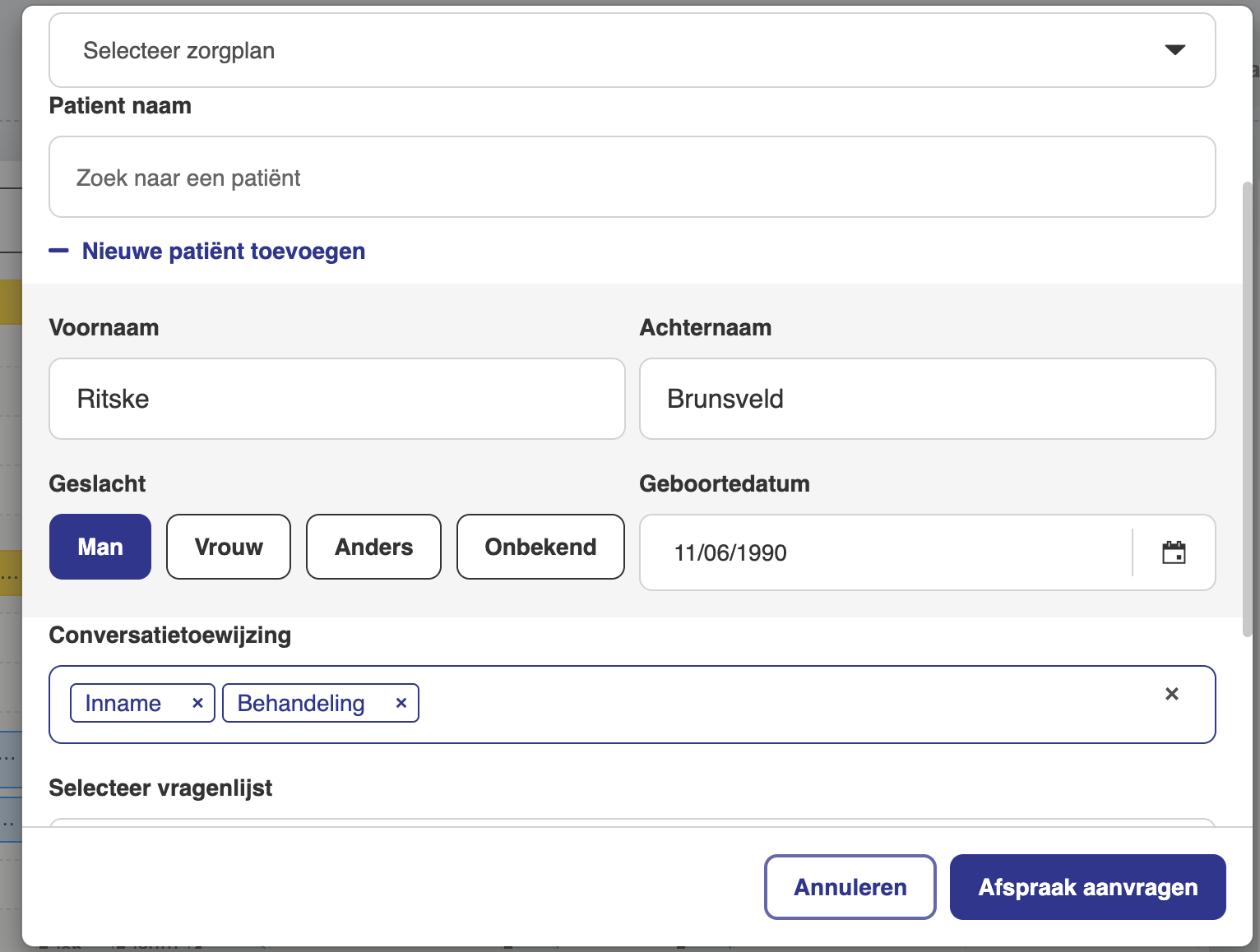The height and width of the screenshot is (952, 1260).
Task: Clear all Conversatietoewijzing selections
Action: click(x=1172, y=694)
